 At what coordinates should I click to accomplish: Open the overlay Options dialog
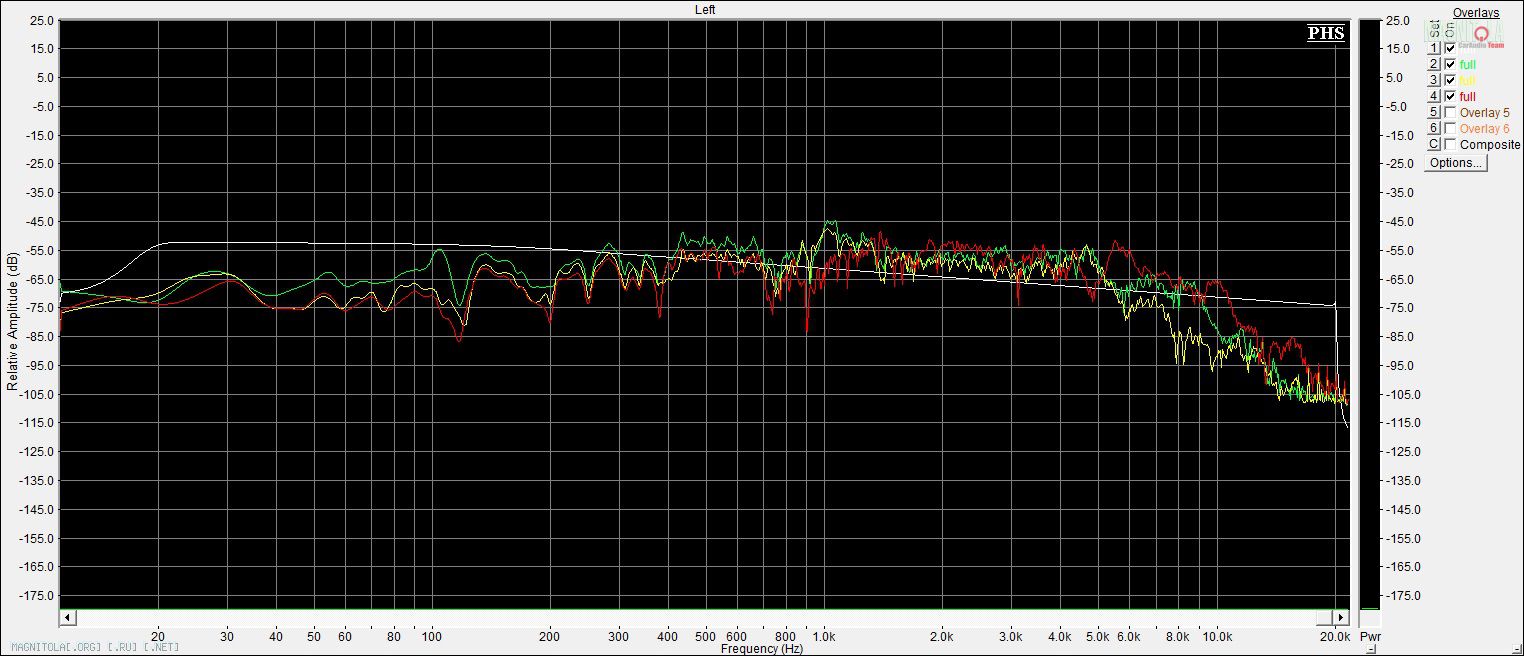click(1455, 163)
